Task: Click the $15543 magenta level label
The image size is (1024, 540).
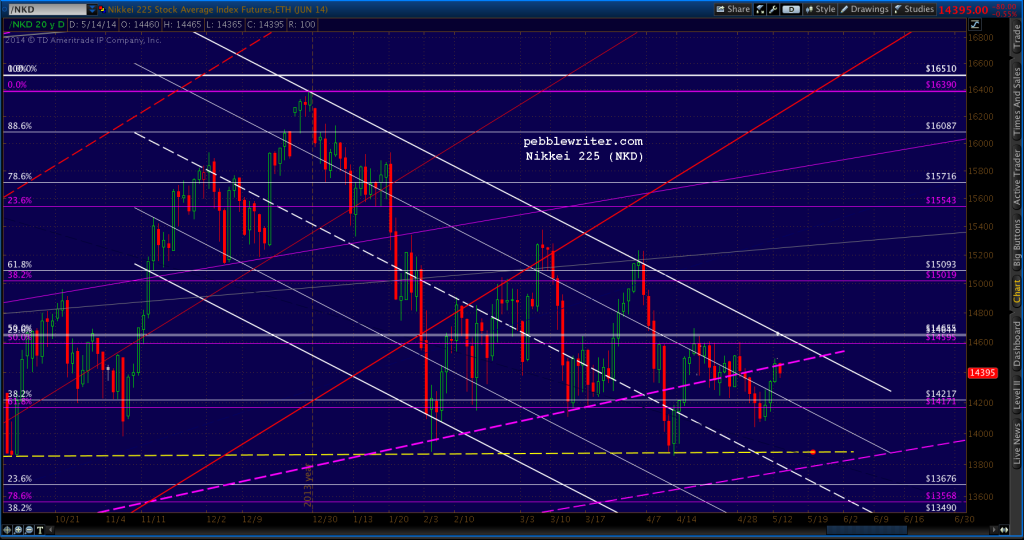Action: coord(941,200)
